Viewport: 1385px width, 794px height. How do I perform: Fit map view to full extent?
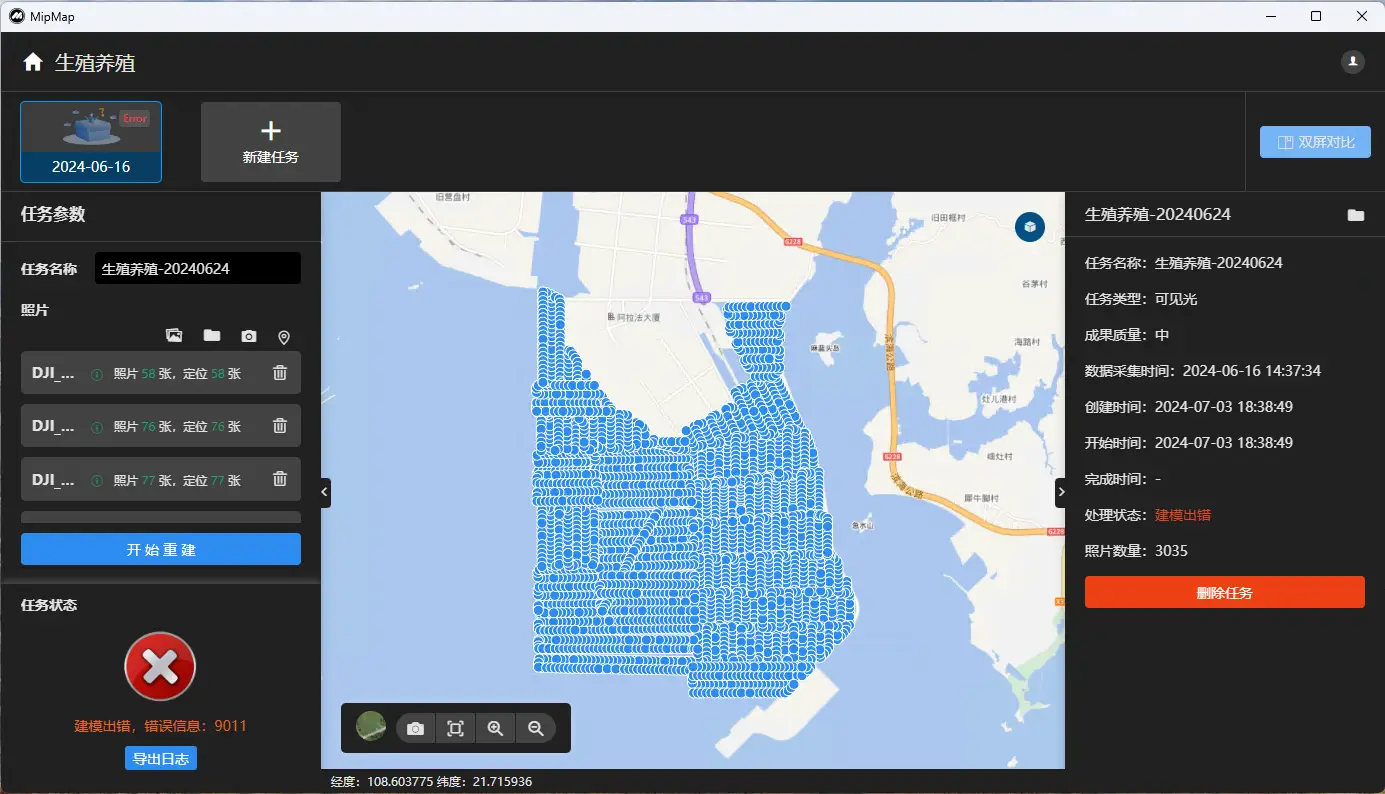click(x=455, y=729)
